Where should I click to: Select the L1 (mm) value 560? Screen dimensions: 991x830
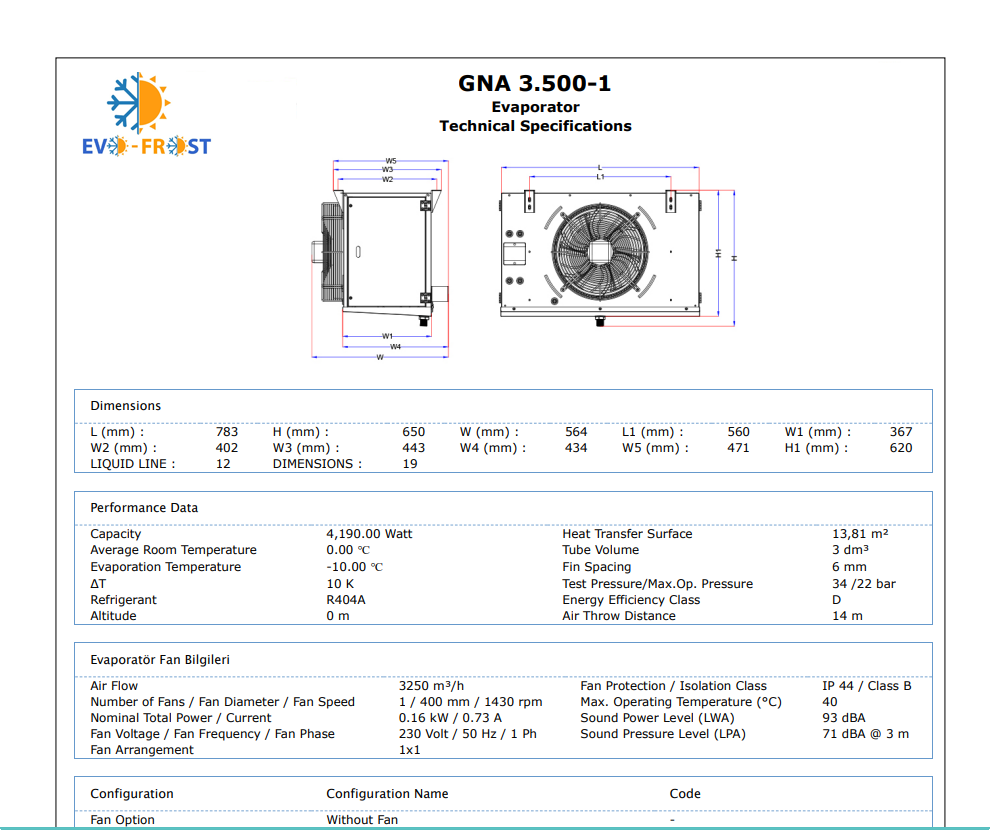pyautogui.click(x=738, y=432)
